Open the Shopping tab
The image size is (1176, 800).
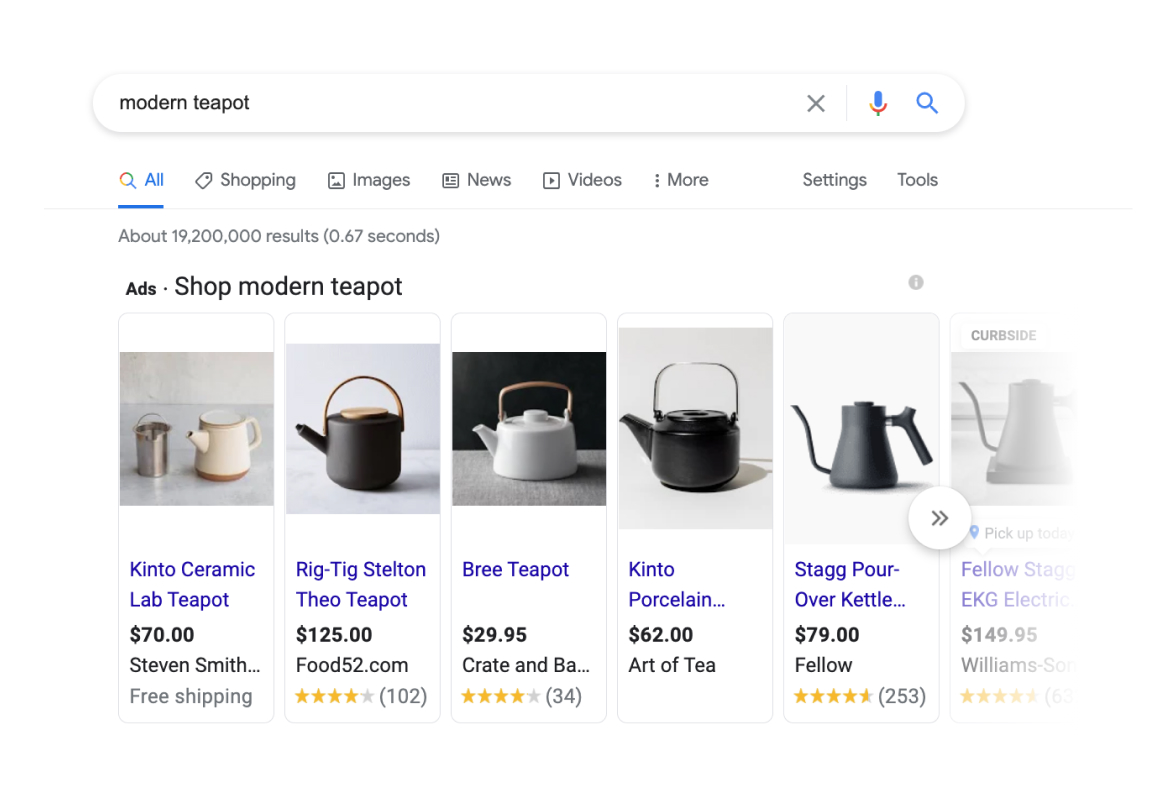[246, 180]
